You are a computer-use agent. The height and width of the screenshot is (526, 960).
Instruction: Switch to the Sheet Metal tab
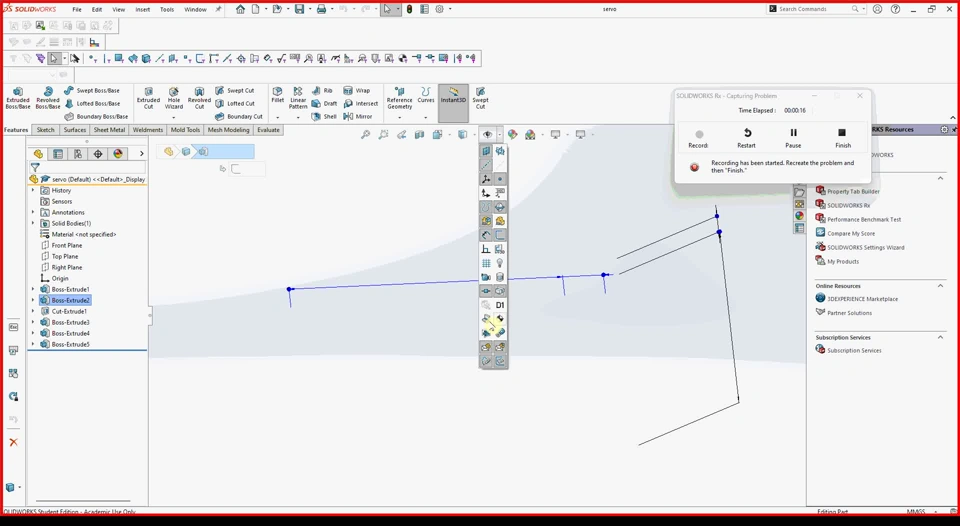point(110,130)
